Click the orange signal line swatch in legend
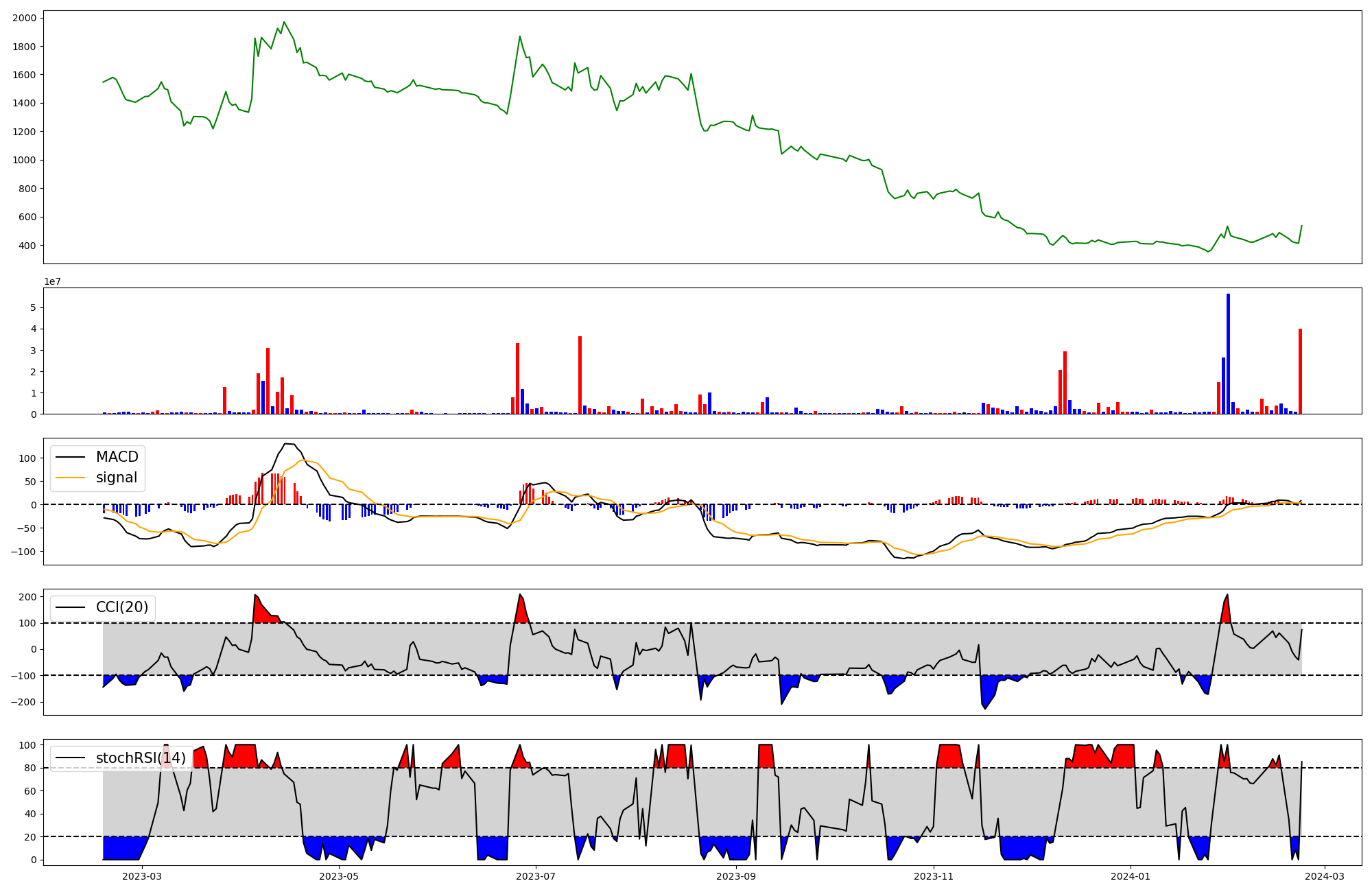This screenshot has width=1372, height=892. 71,478
